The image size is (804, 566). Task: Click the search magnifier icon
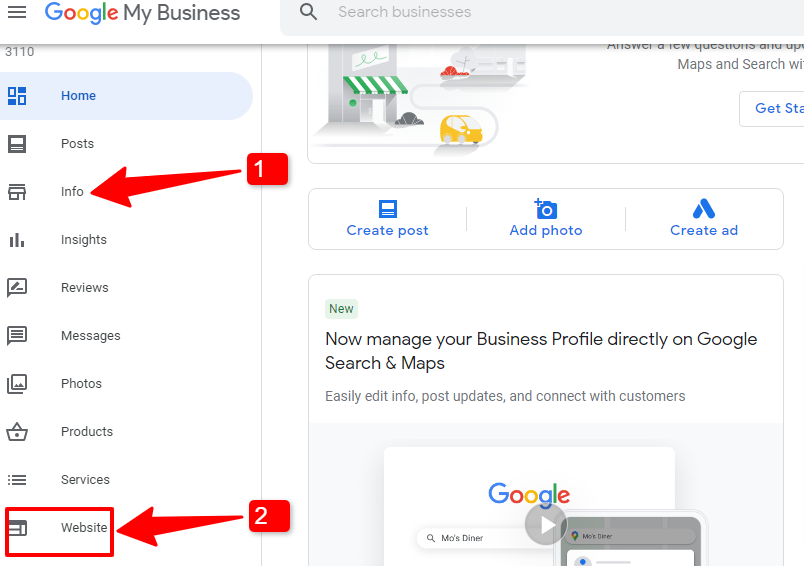(308, 12)
